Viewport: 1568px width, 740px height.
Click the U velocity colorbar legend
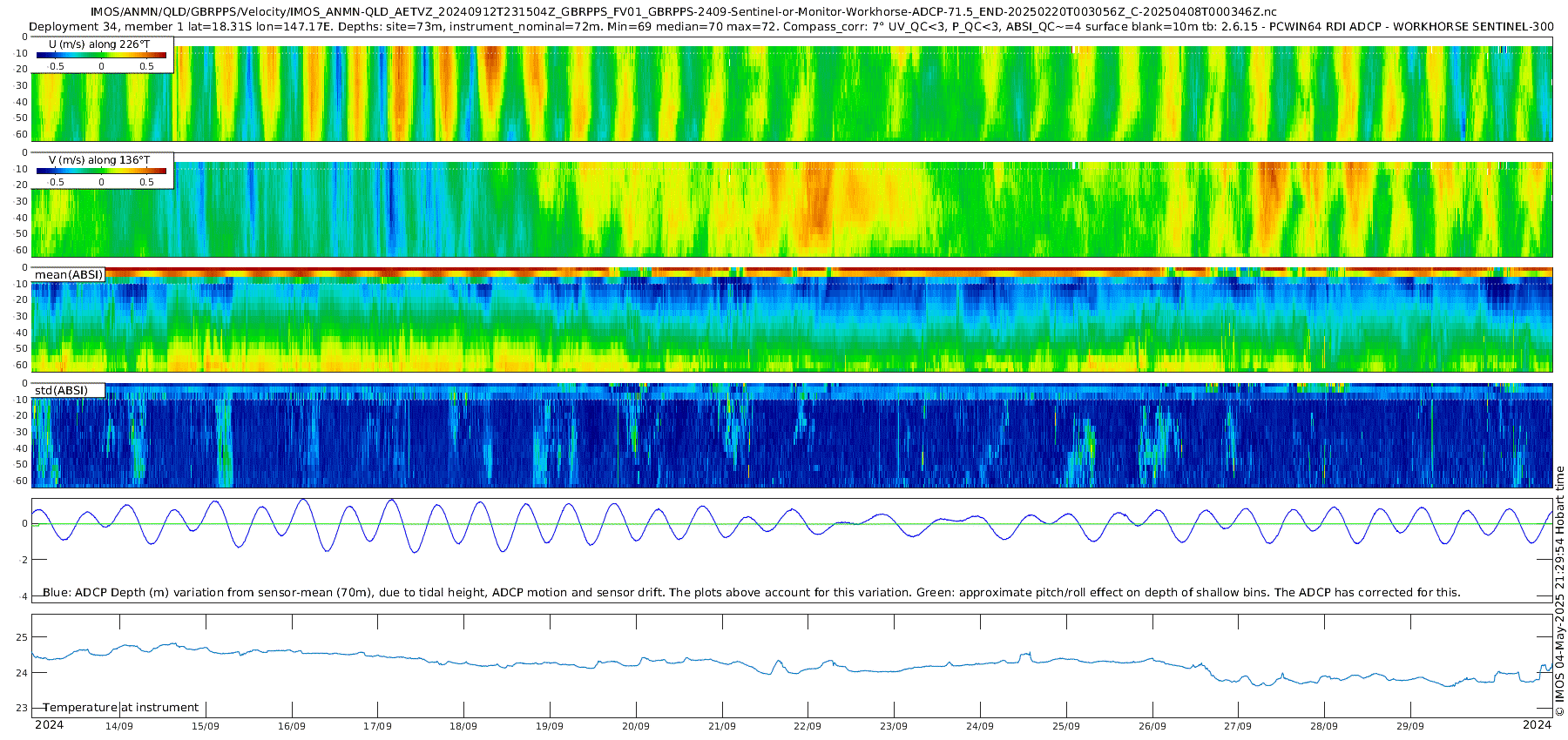coord(102,55)
